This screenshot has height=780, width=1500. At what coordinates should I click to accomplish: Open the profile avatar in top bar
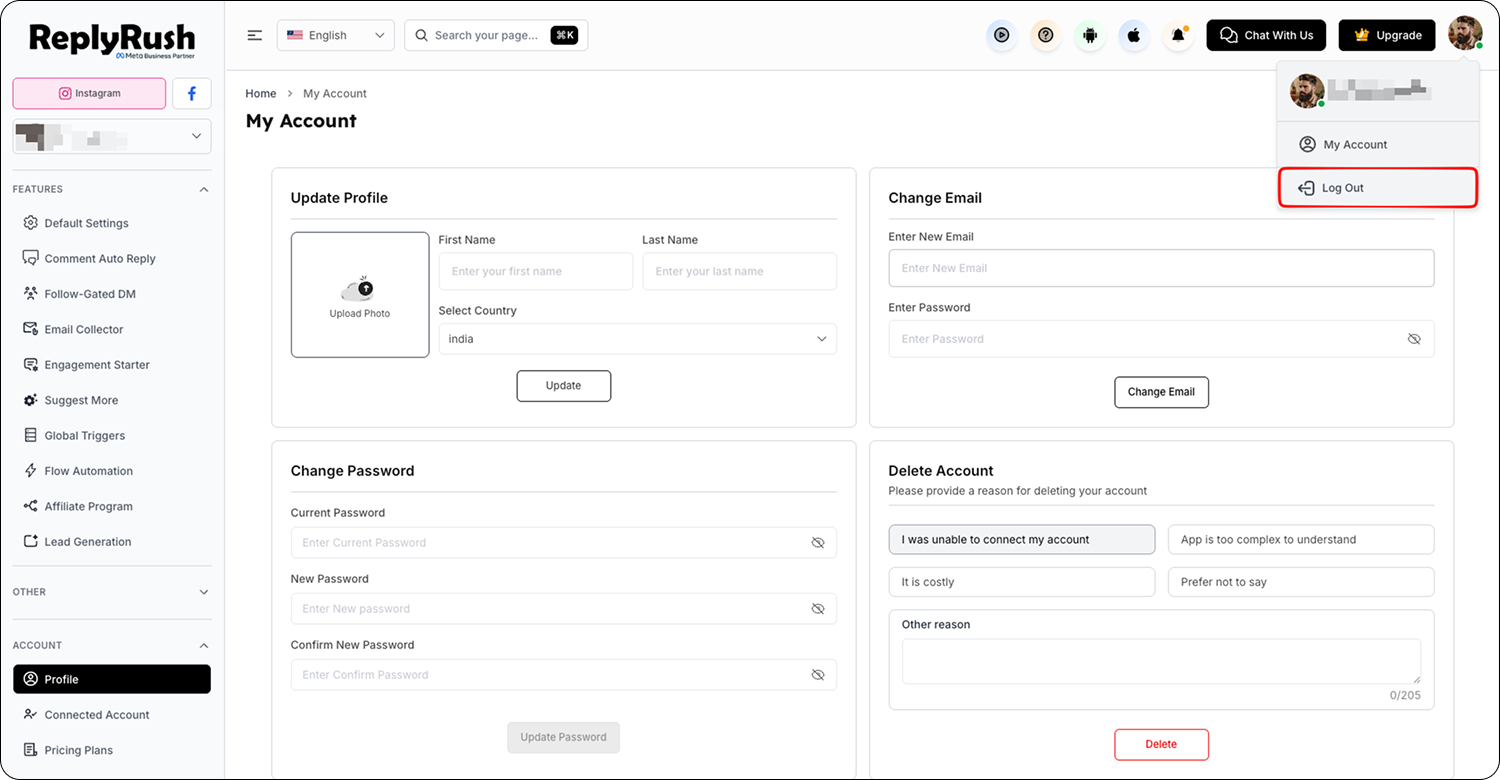click(1465, 33)
